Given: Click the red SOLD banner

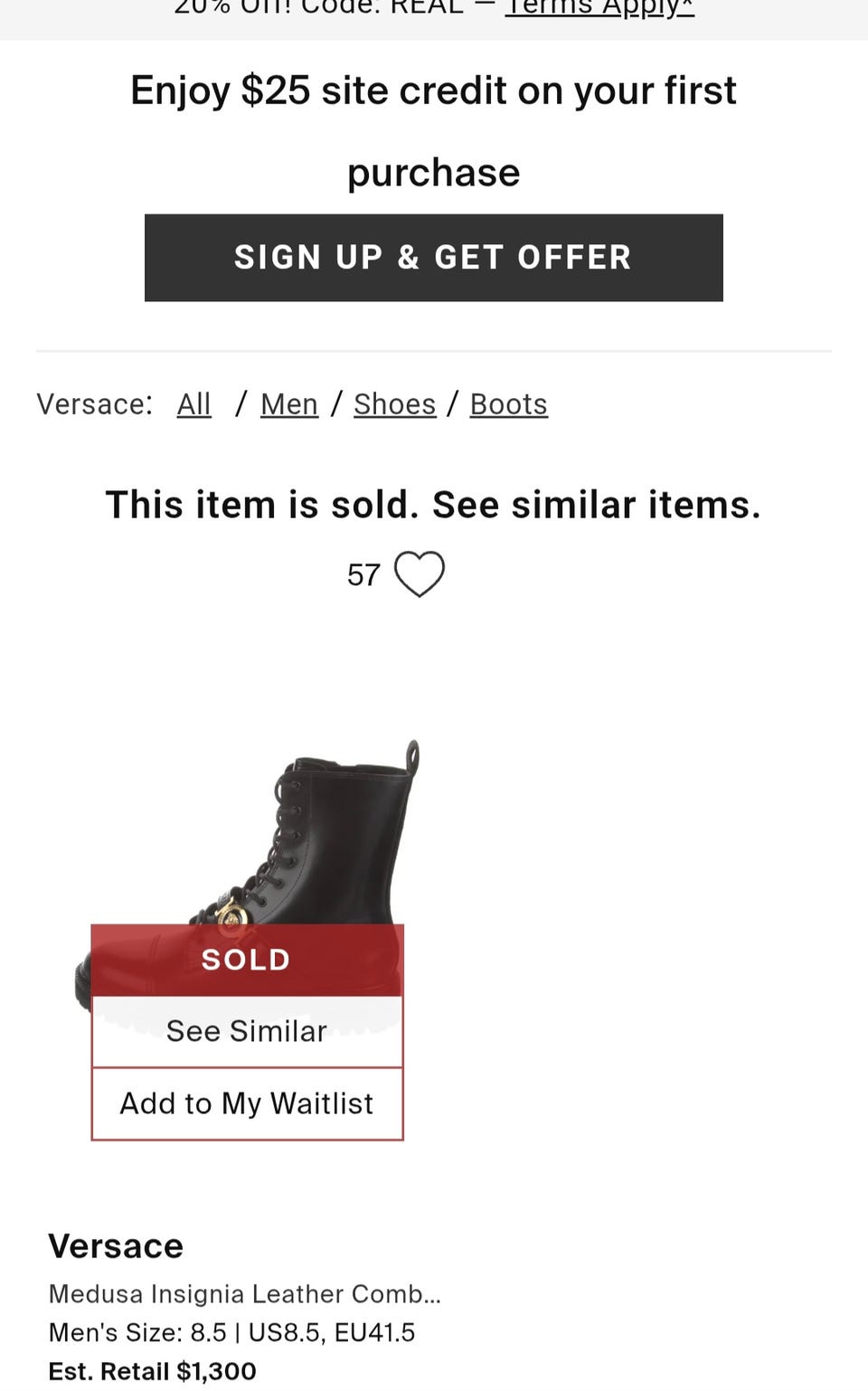Looking at the screenshot, I should point(247,960).
